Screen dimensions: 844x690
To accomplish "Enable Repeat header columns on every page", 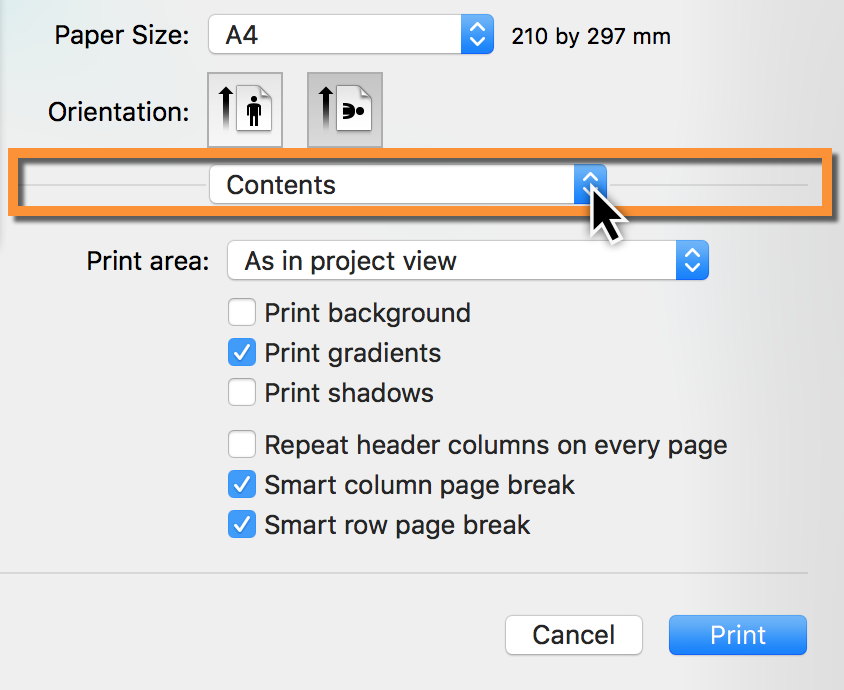I will pos(242,444).
